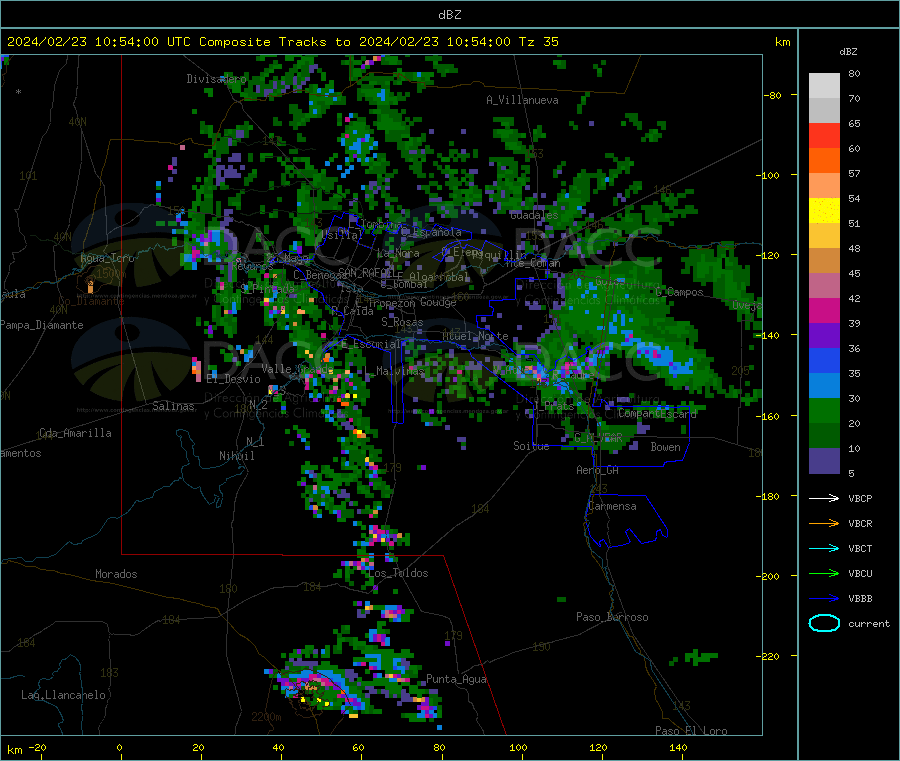
Task: Click the -80 tick on the vertical axis
Action: pyautogui.click(x=772, y=95)
